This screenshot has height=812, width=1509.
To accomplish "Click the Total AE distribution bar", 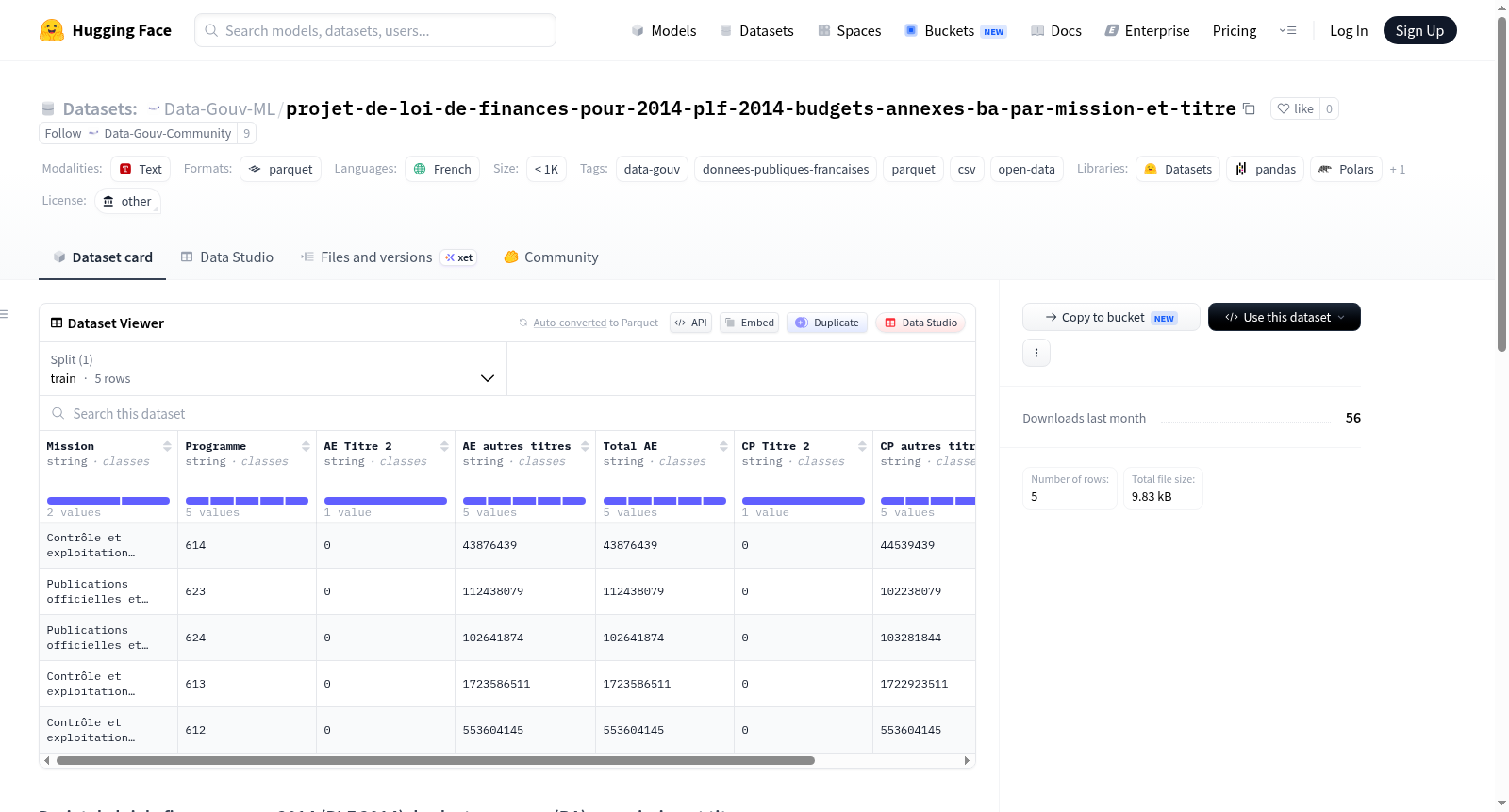I will tap(665, 501).
